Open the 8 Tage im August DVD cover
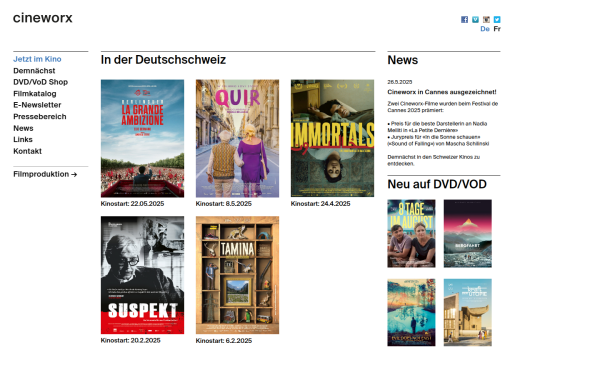600x375 pixels. 411,233
